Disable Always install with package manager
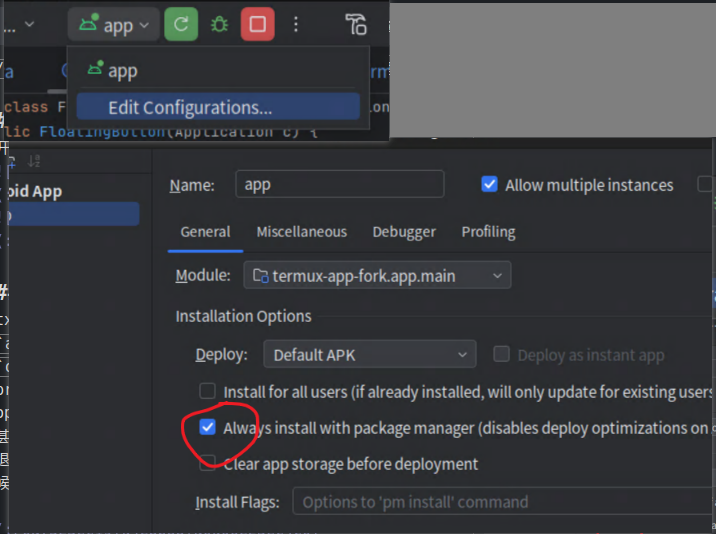Viewport: 716px width, 534px height. pyautogui.click(x=208, y=427)
